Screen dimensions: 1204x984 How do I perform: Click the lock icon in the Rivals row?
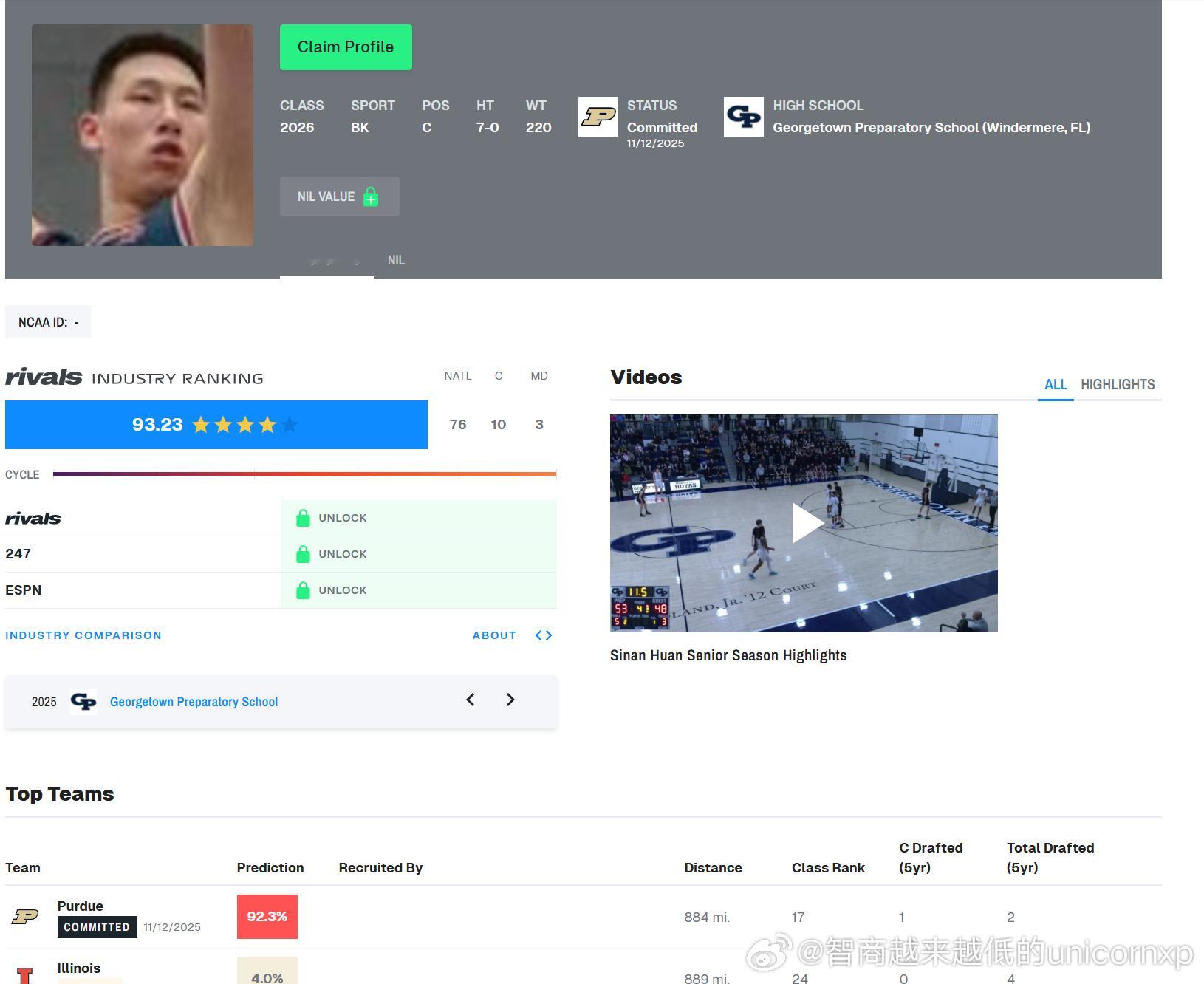pyautogui.click(x=303, y=518)
